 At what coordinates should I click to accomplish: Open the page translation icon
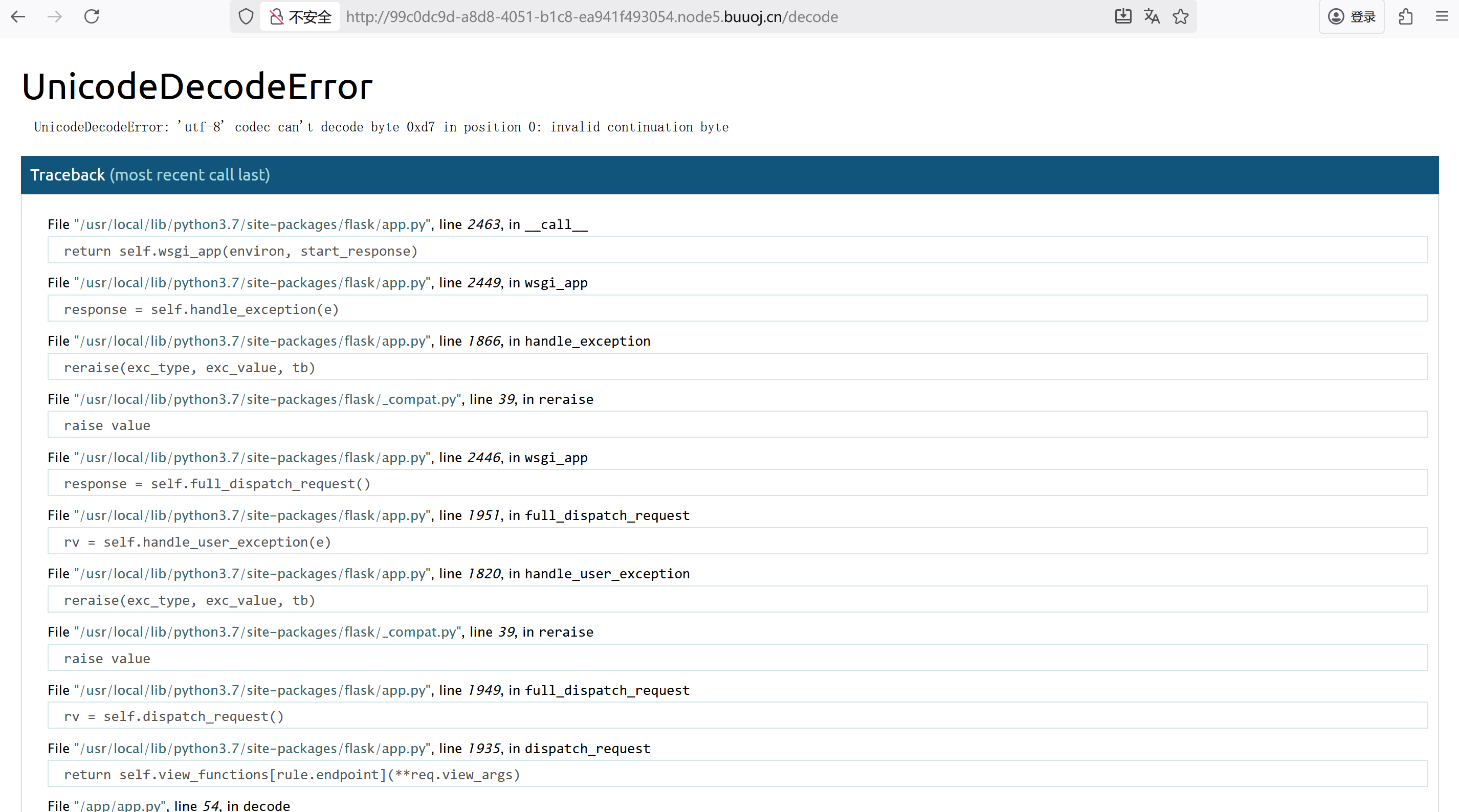click(1152, 16)
